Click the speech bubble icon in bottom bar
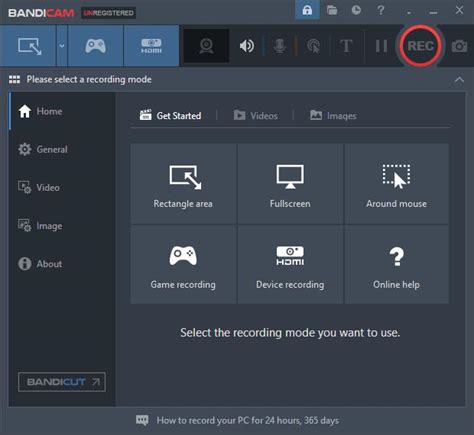Viewport: 474px width, 435px height. pyautogui.click(x=142, y=420)
